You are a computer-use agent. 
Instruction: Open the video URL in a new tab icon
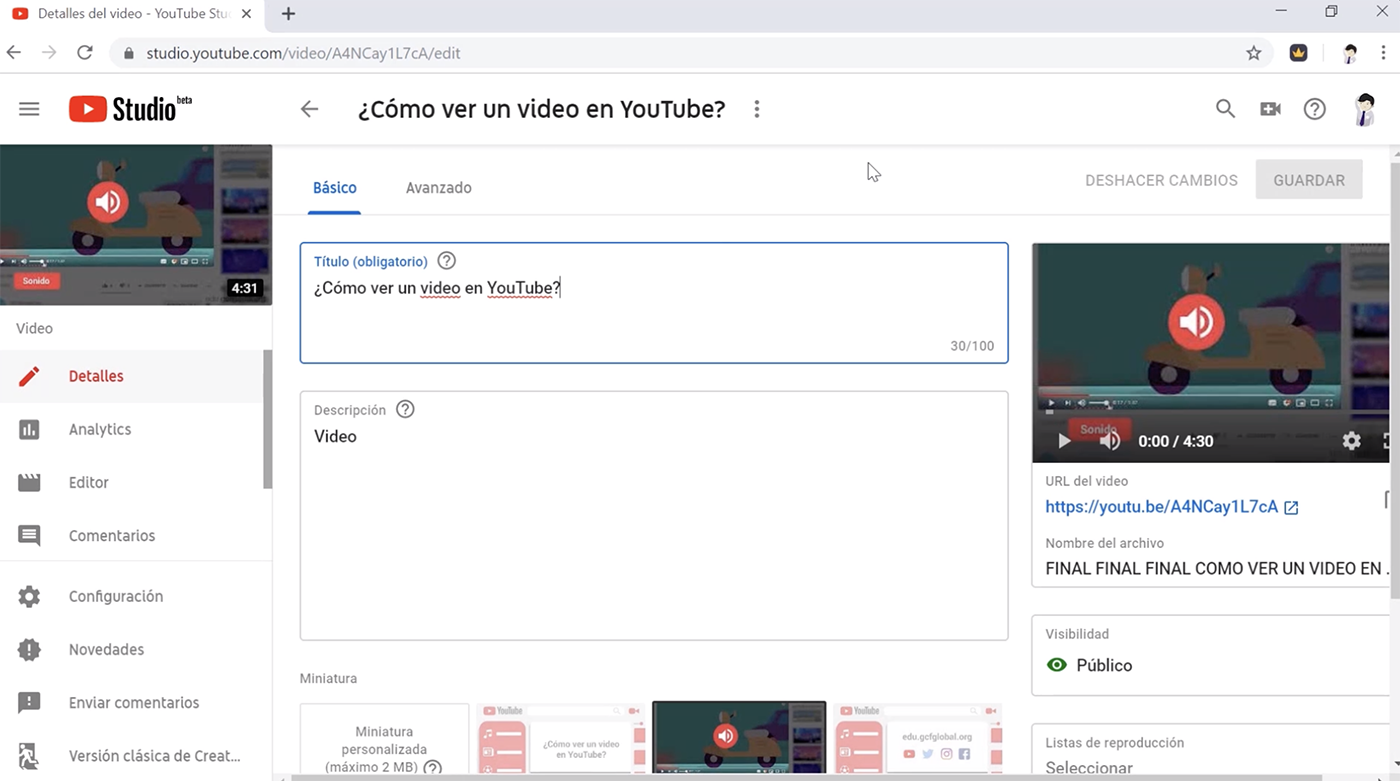point(1291,507)
